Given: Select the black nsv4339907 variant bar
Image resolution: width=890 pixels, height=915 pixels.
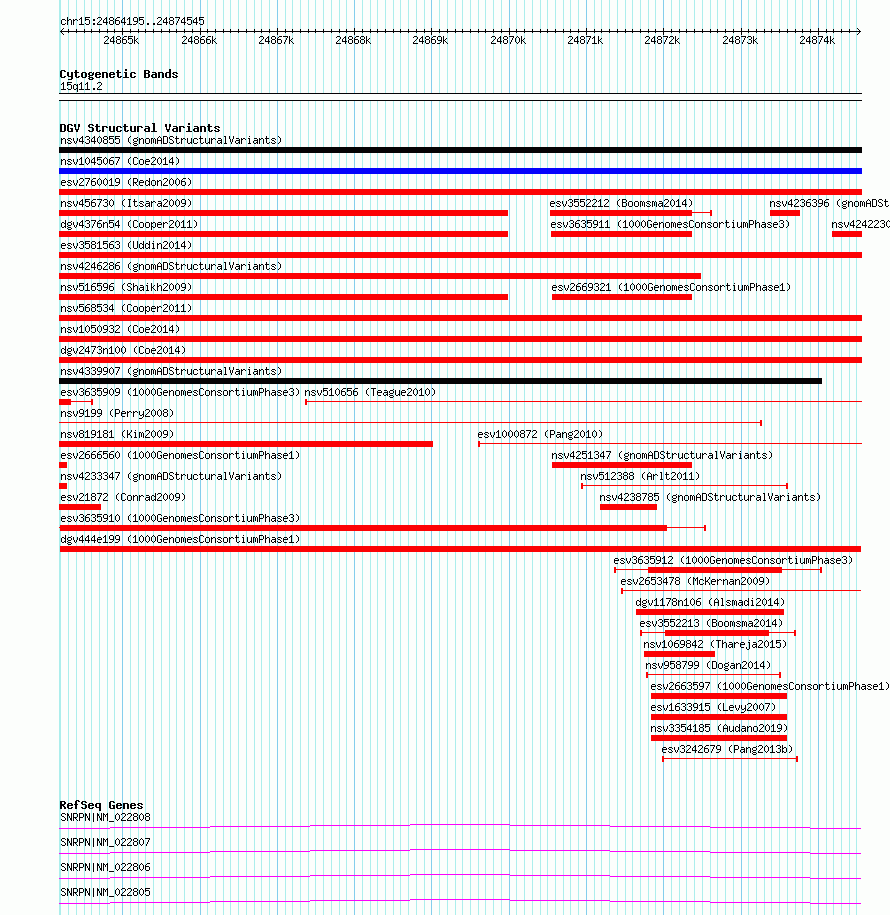Looking at the screenshot, I should pos(441,381).
